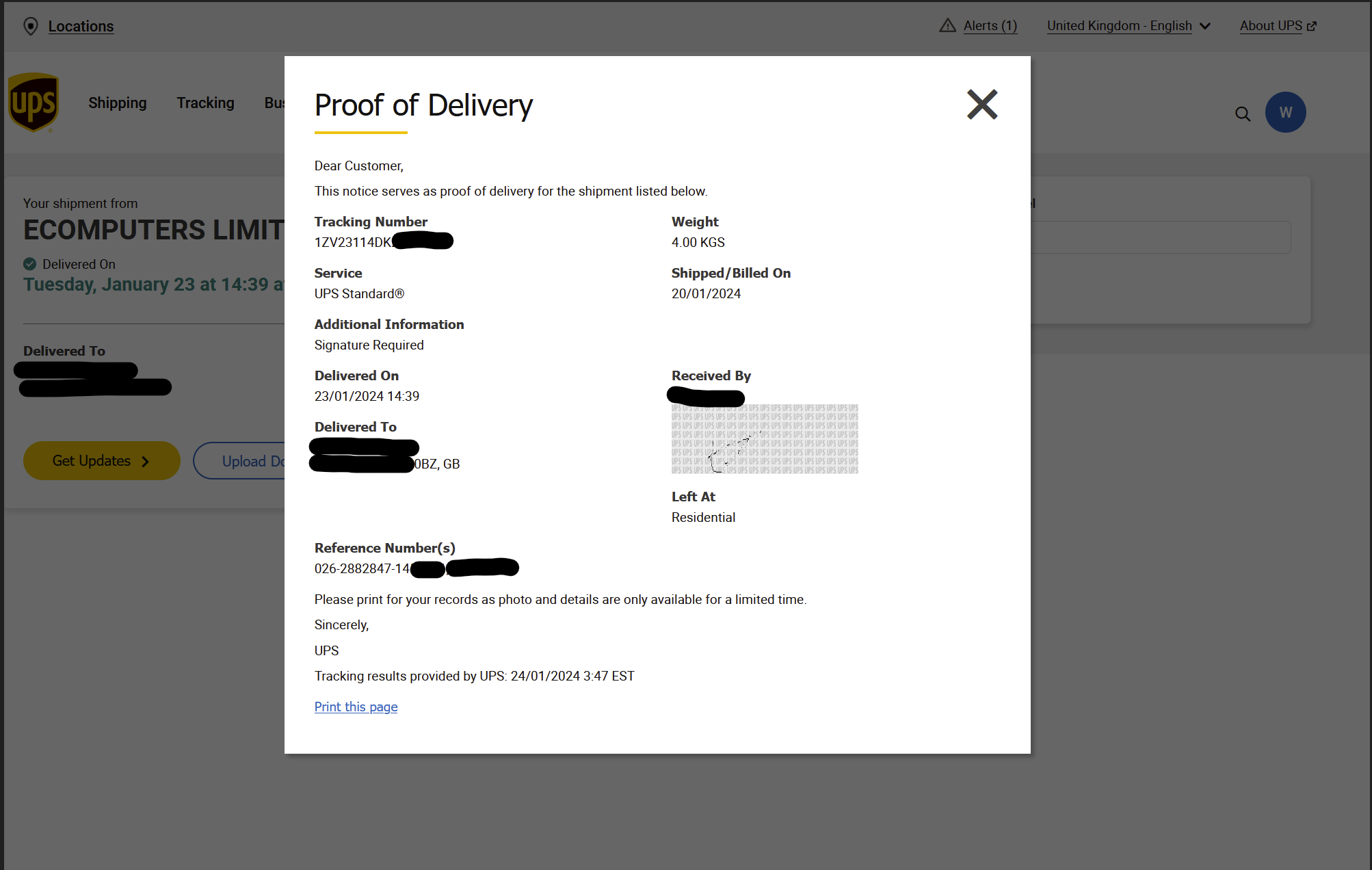
Task: Click the language dropdown chevron arrow
Action: 1205,26
